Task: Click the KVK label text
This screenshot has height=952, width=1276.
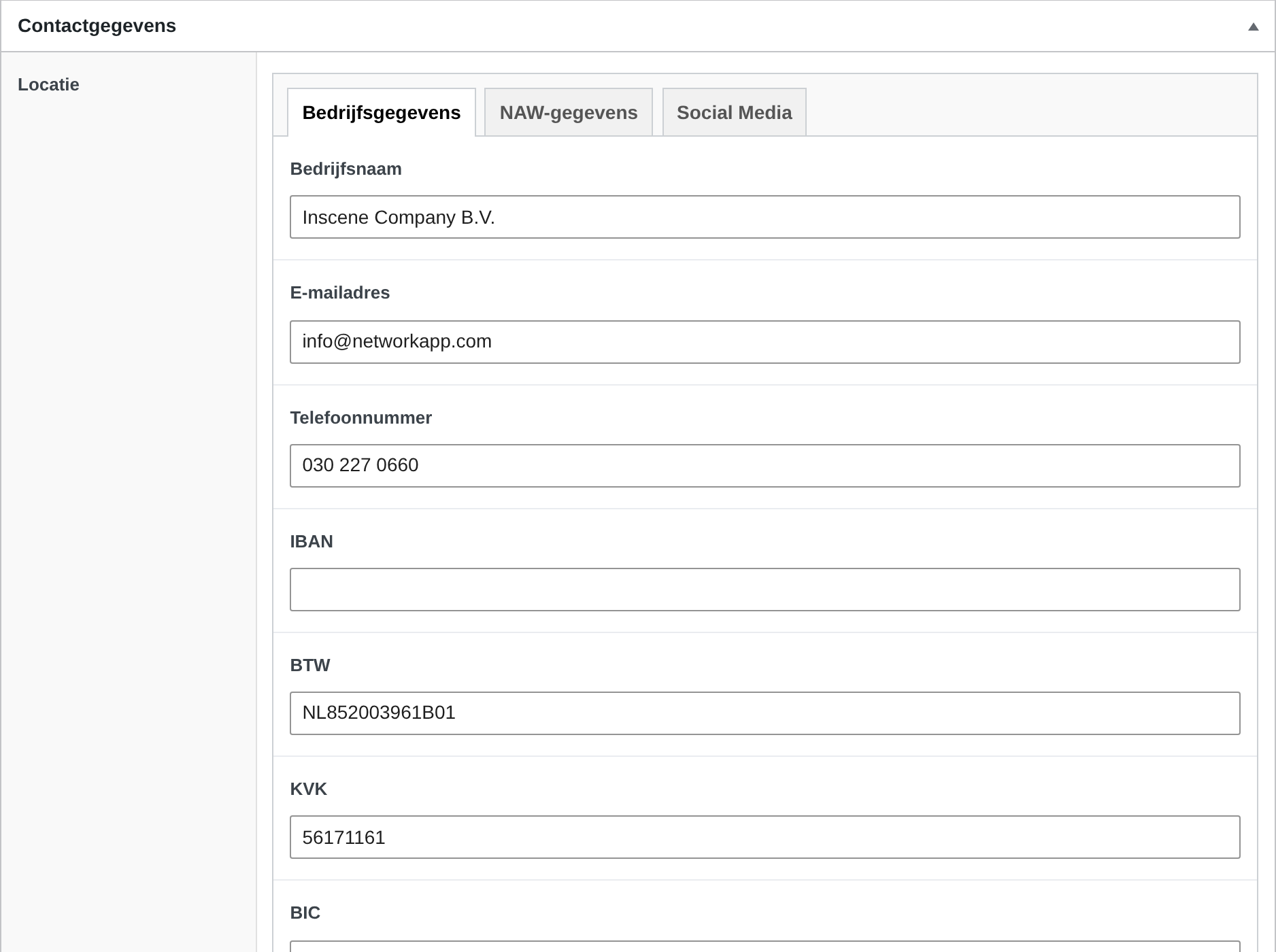Action: coord(309,789)
